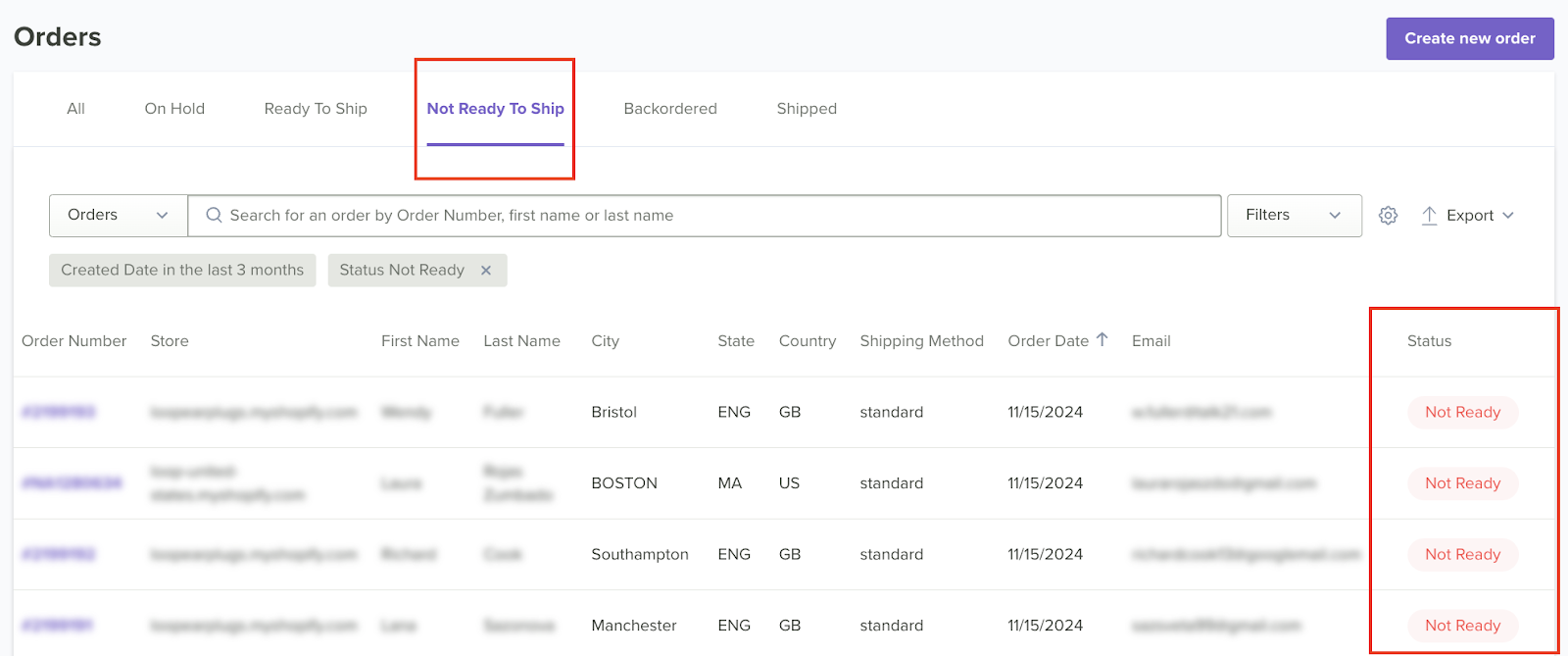Click the Store column header
Screen dimensions: 1568x656
pyautogui.click(x=170, y=341)
